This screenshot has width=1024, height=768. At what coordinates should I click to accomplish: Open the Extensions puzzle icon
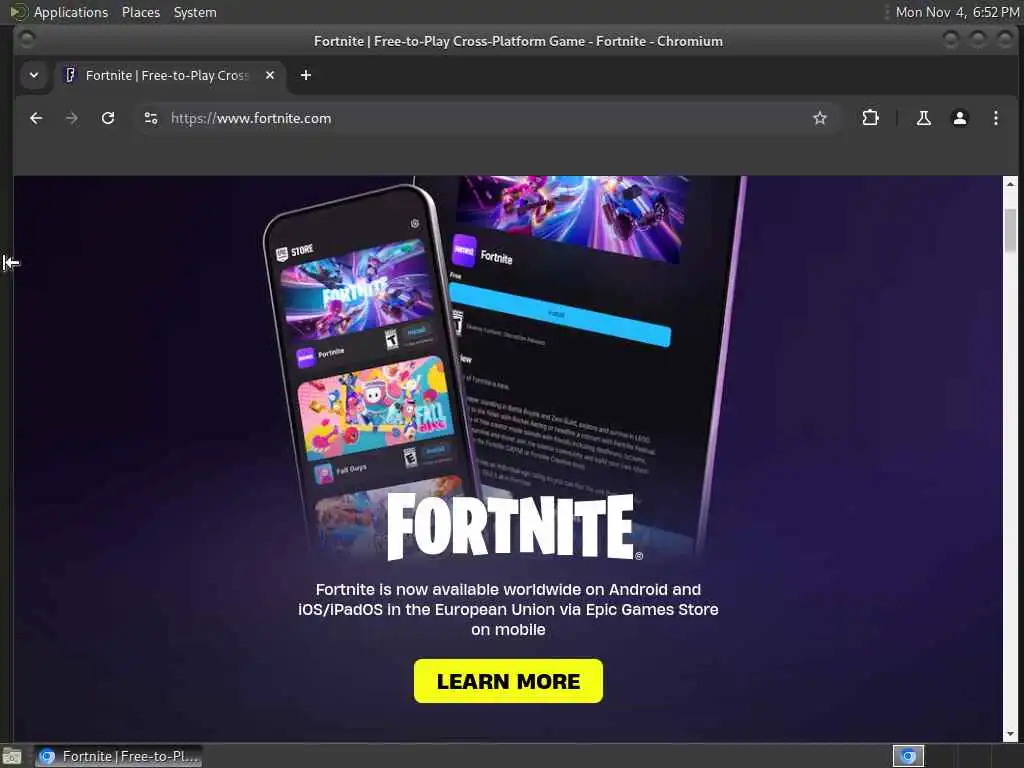pos(871,118)
